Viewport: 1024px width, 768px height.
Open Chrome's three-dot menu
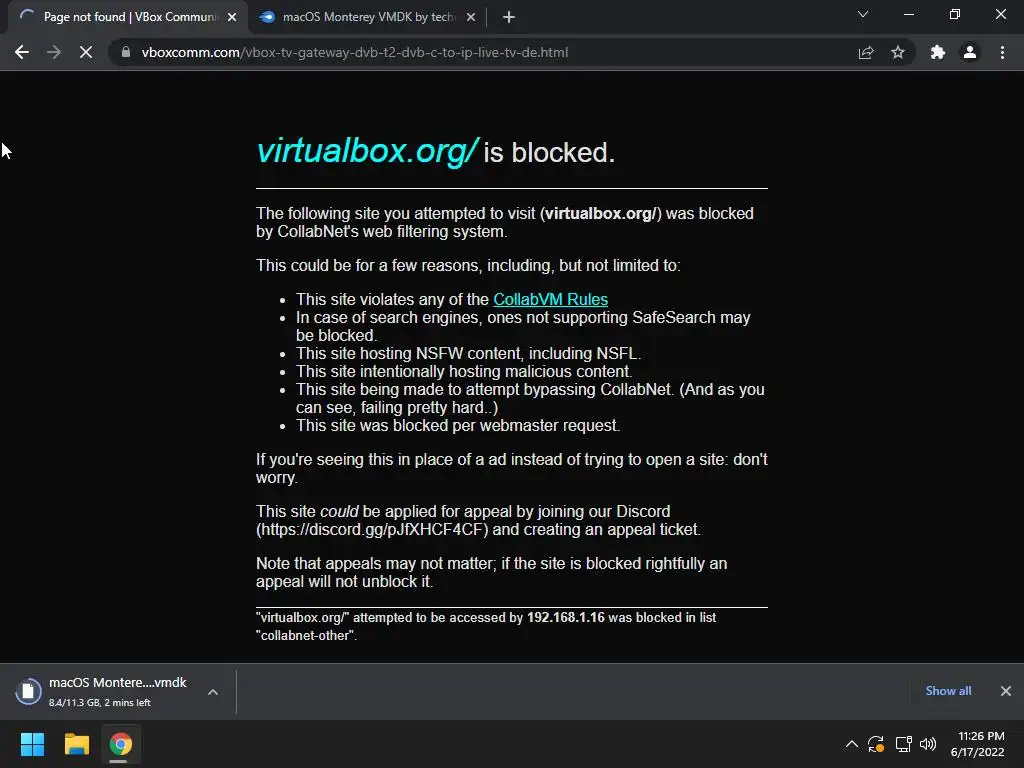click(x=1002, y=52)
